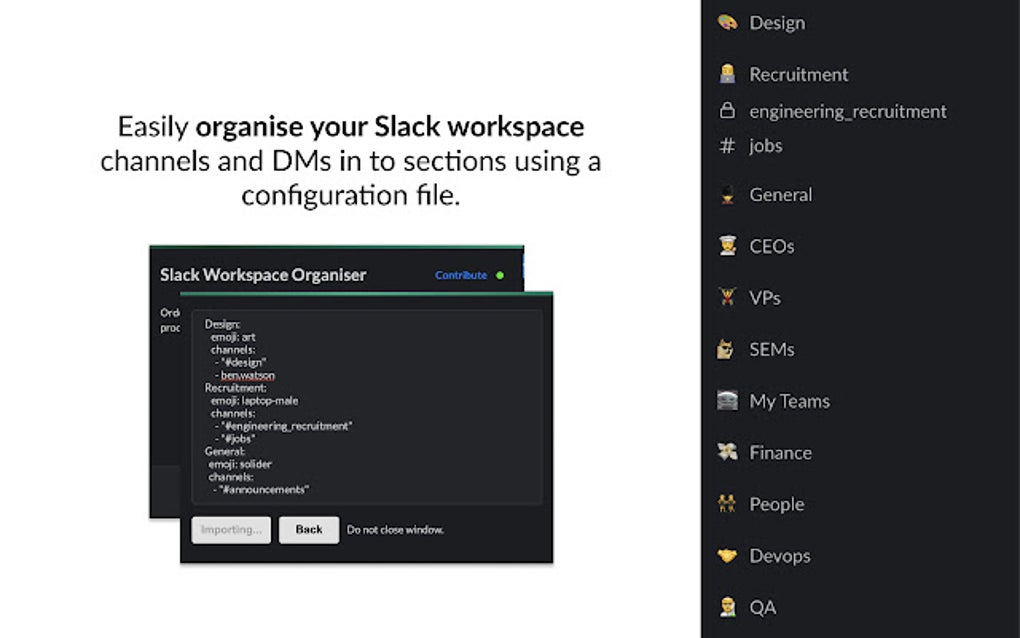Image resolution: width=1020 pixels, height=638 pixels.
Task: Select the General sidebar section
Action: pos(780,195)
